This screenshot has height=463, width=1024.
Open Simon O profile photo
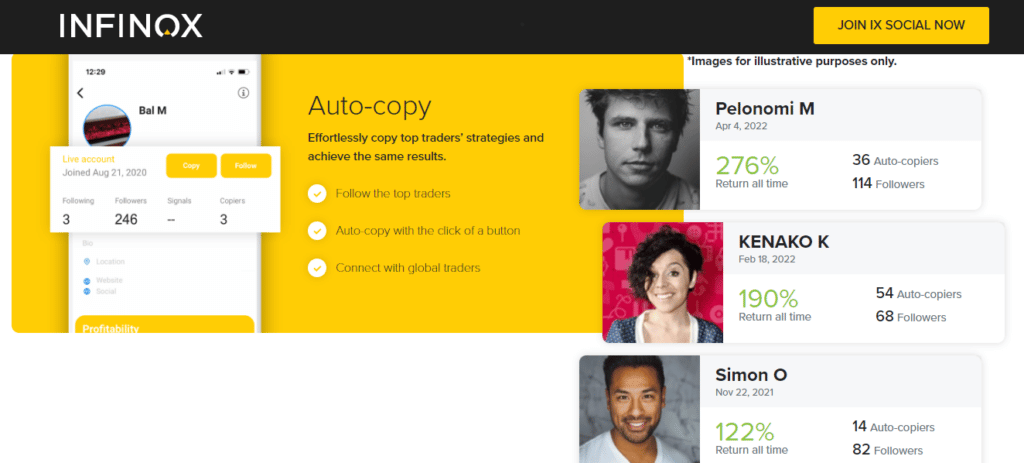[639, 409]
